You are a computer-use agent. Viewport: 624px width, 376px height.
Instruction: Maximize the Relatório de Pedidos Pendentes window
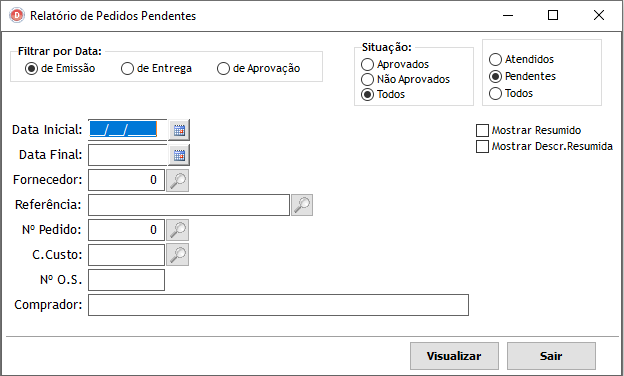pos(553,16)
